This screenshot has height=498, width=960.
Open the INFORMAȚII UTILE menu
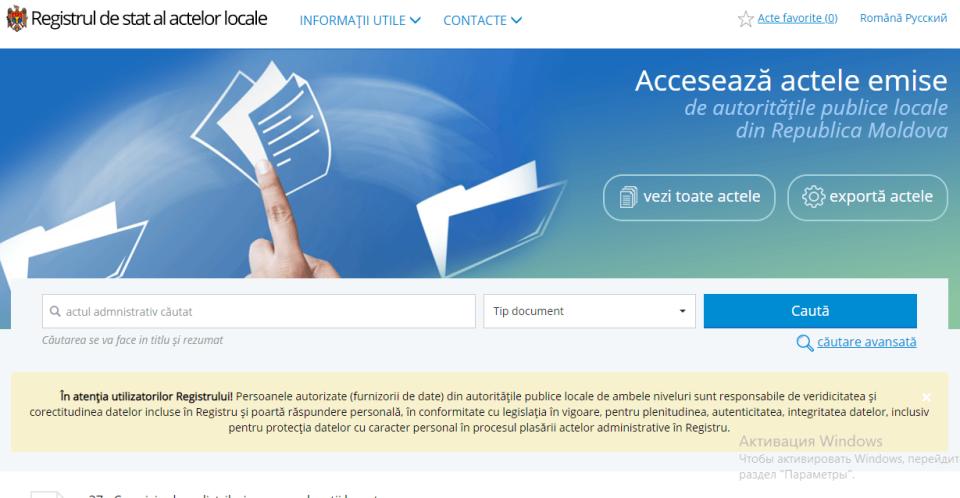point(360,20)
